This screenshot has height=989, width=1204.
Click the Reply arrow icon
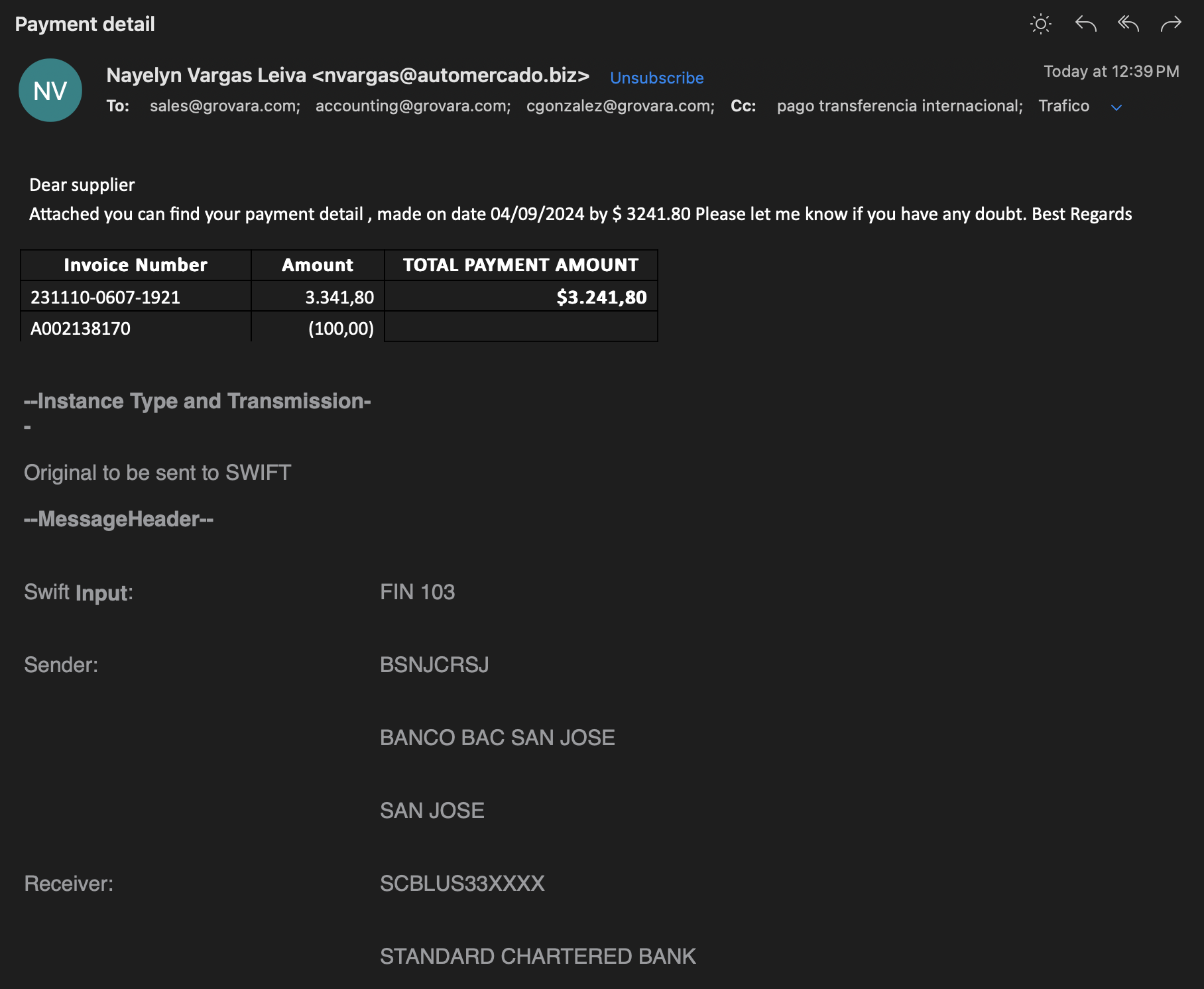click(x=1085, y=25)
